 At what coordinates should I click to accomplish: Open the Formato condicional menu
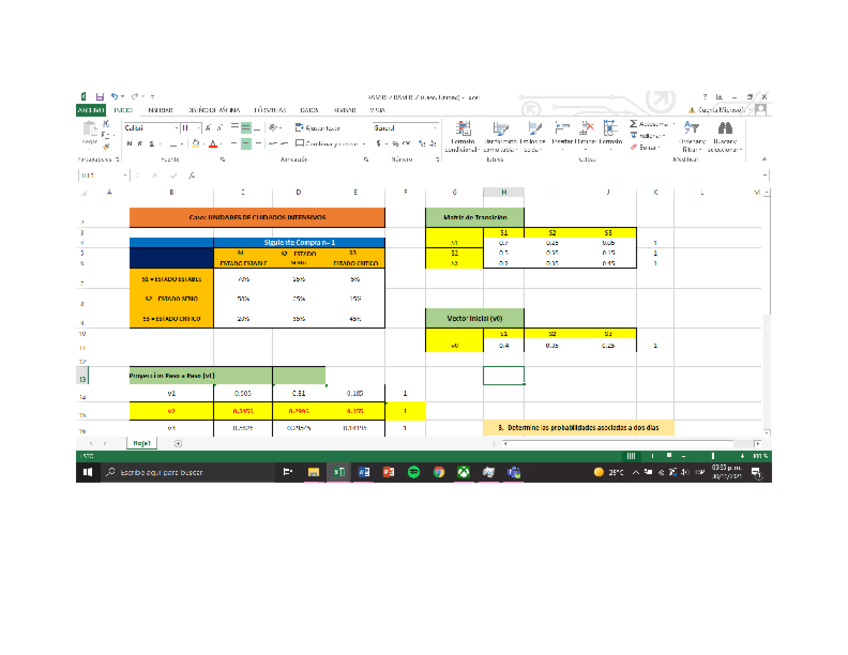point(463,136)
